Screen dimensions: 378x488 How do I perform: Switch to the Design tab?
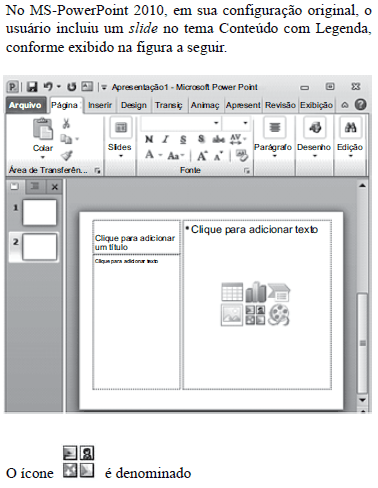click(x=134, y=105)
